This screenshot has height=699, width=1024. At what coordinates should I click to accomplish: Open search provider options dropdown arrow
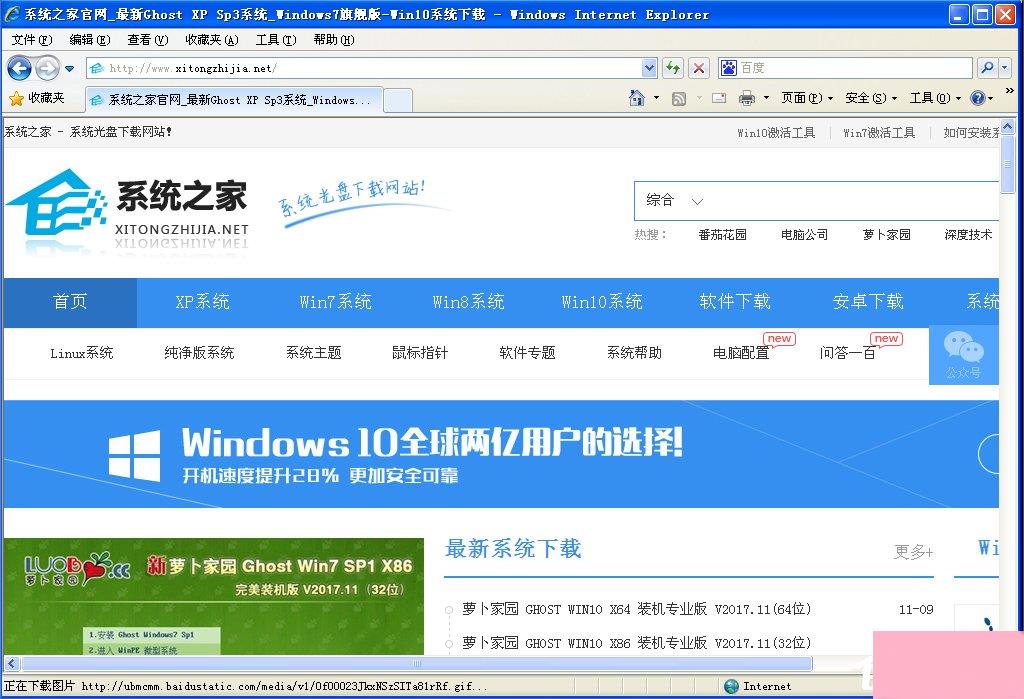pos(1005,68)
